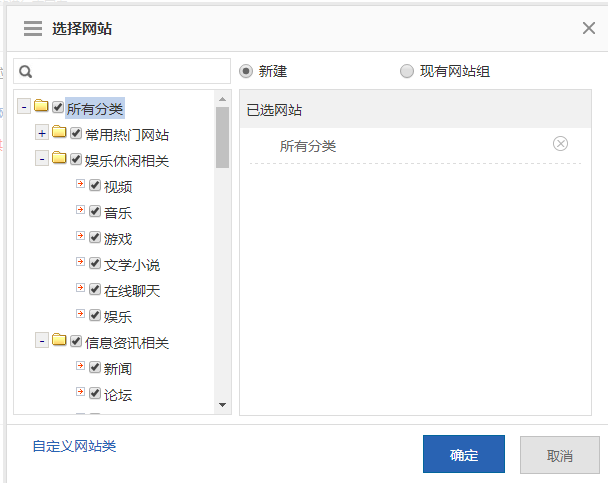Click the 已选网站 header
This screenshot has width=608, height=483.
coord(415,110)
